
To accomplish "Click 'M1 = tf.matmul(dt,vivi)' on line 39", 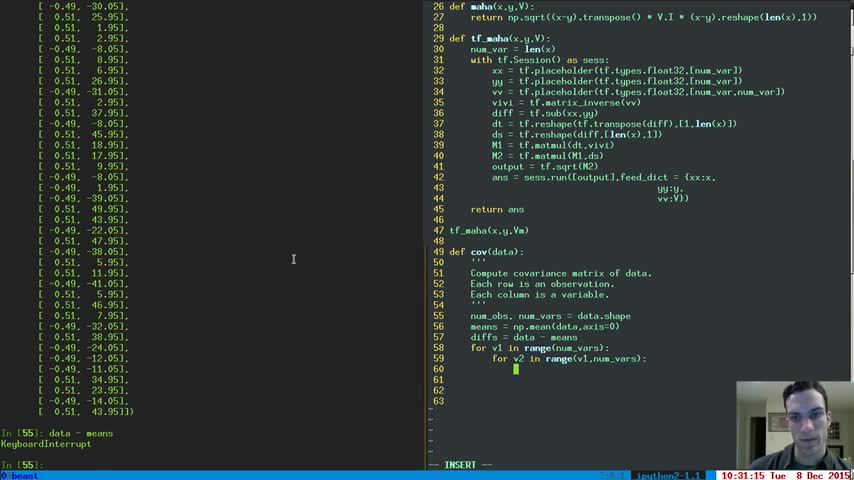I will [553, 145].
